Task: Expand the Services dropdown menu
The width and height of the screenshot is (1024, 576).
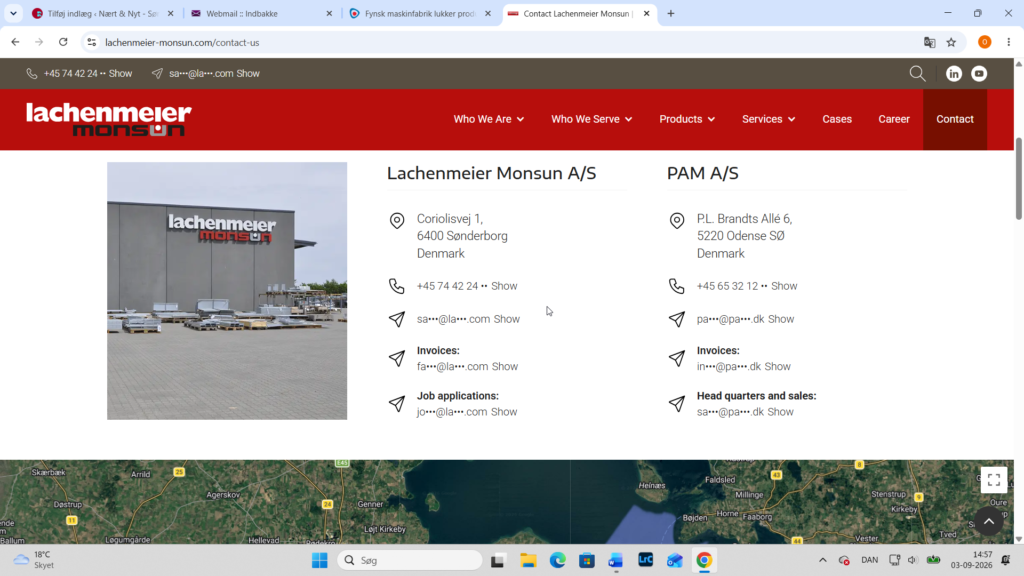Action: click(768, 120)
